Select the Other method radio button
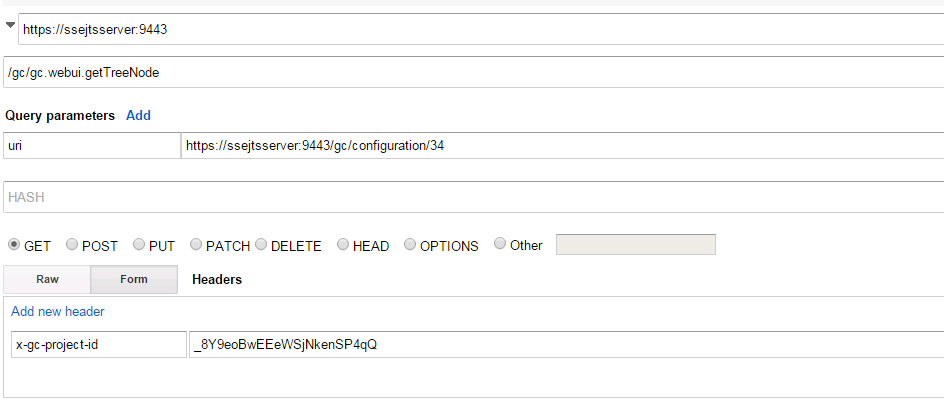The image size is (944, 419). click(x=500, y=245)
